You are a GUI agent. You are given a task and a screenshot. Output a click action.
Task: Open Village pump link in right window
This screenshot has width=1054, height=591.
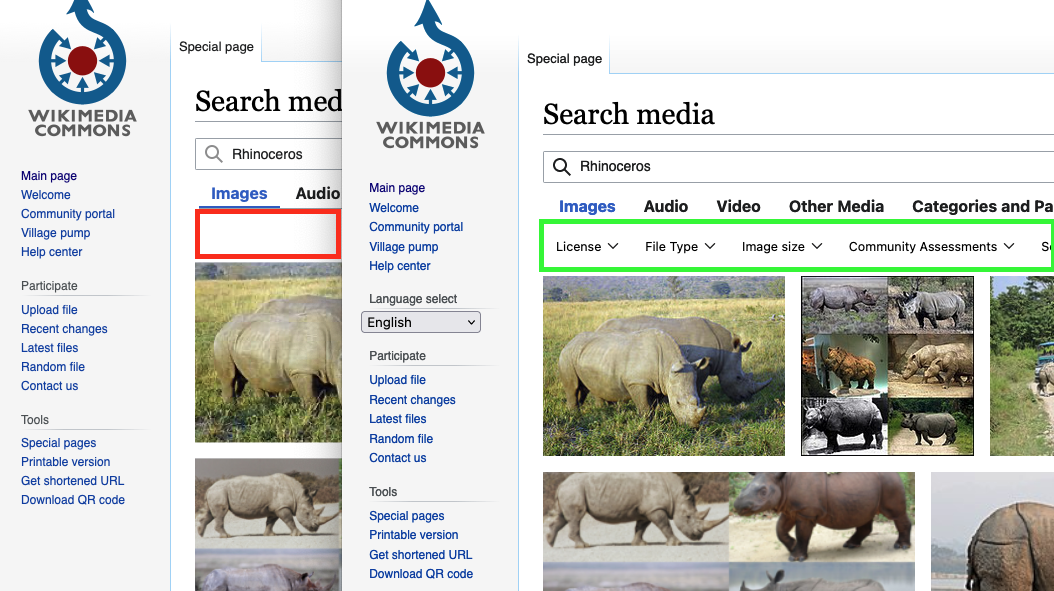click(x=403, y=247)
